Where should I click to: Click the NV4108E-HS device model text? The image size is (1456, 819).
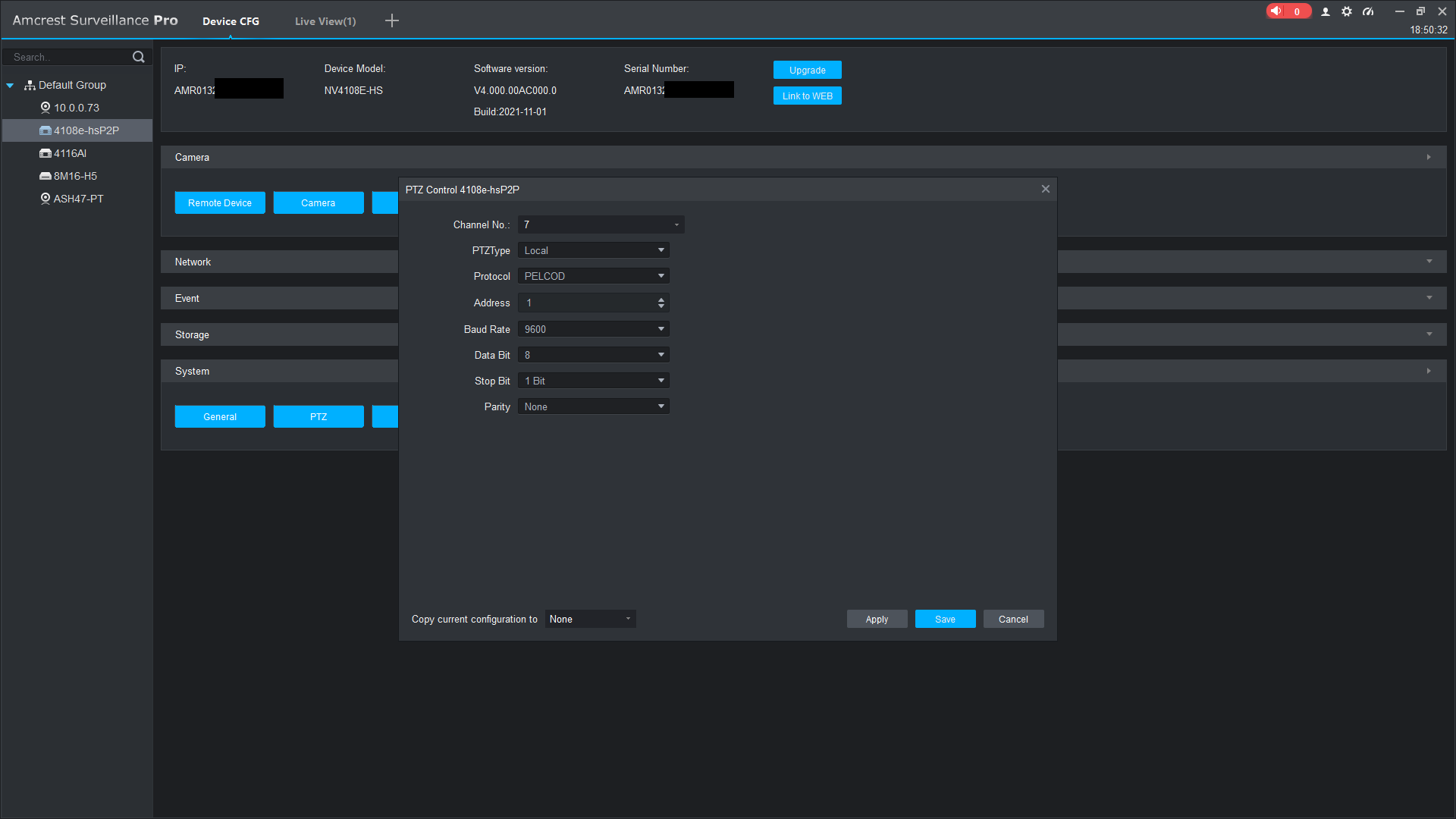click(x=353, y=90)
